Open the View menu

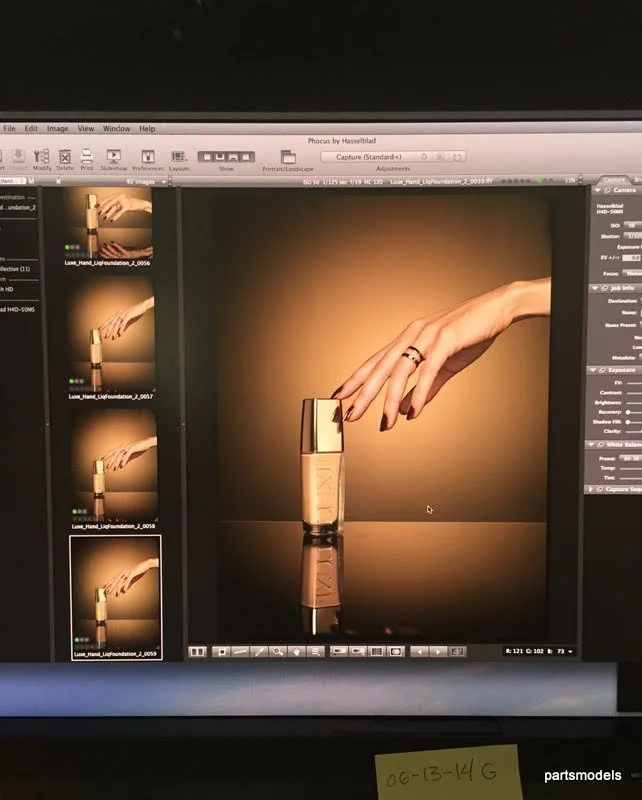tap(86, 129)
